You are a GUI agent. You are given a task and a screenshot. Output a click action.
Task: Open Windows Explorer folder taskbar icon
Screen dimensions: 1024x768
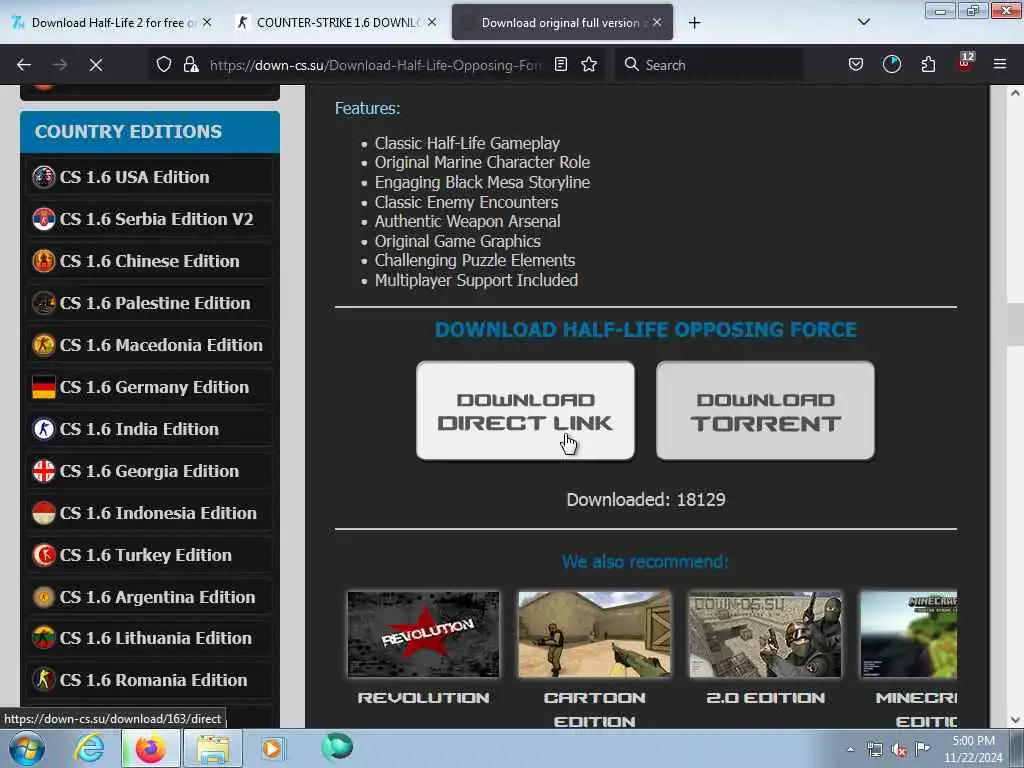(213, 748)
